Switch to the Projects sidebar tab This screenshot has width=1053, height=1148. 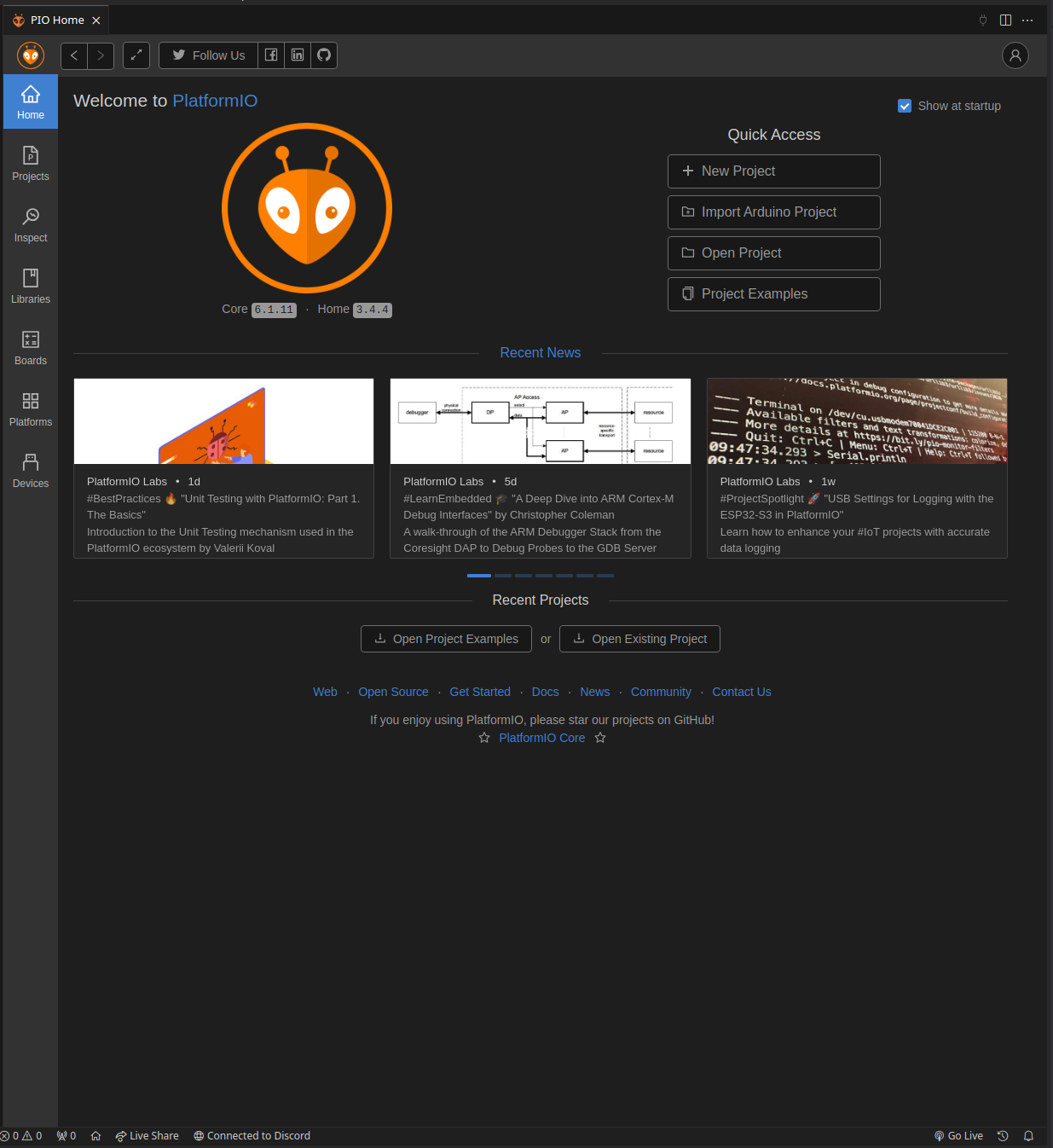(31, 164)
